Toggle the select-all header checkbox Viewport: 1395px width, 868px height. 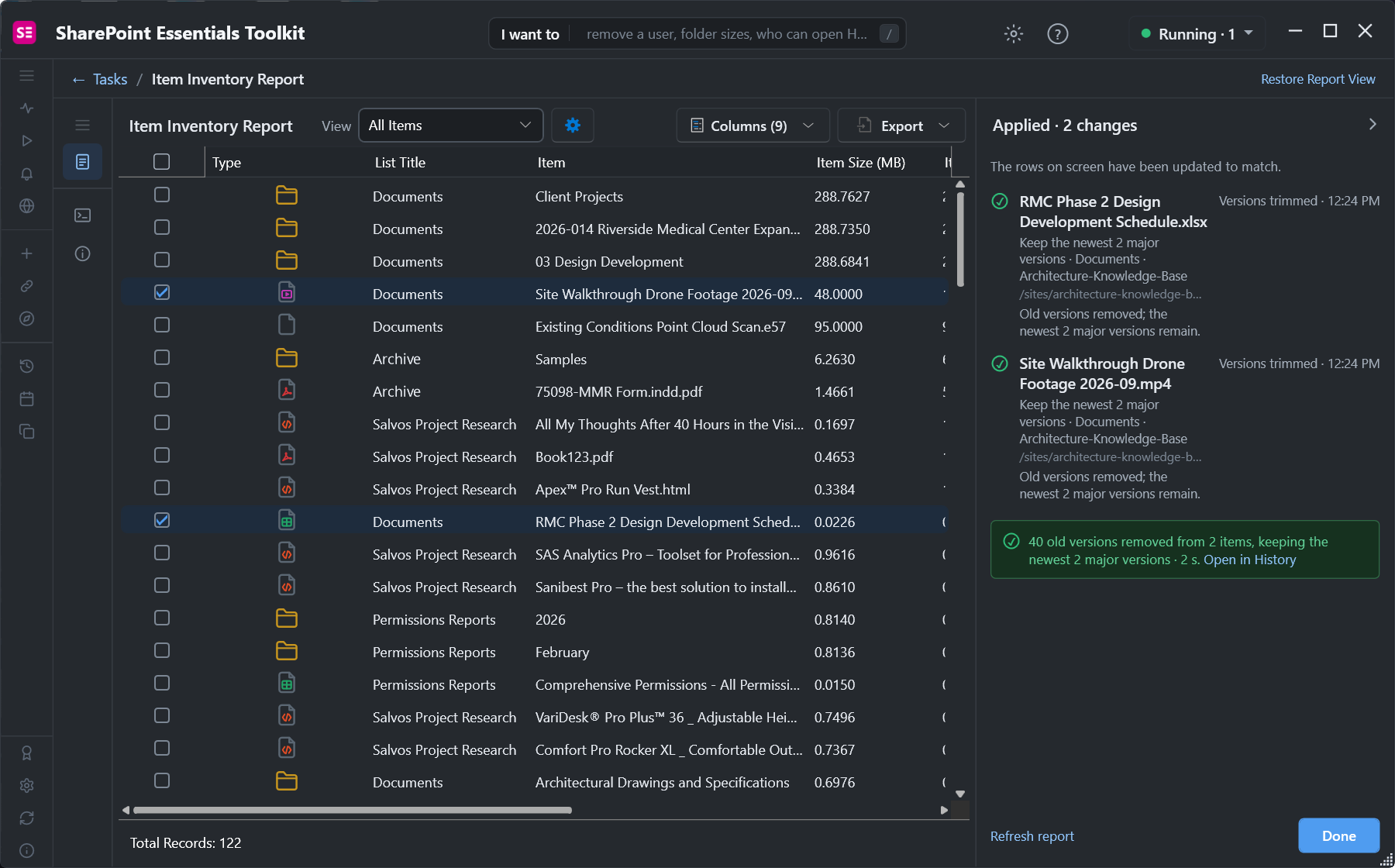coord(162,162)
